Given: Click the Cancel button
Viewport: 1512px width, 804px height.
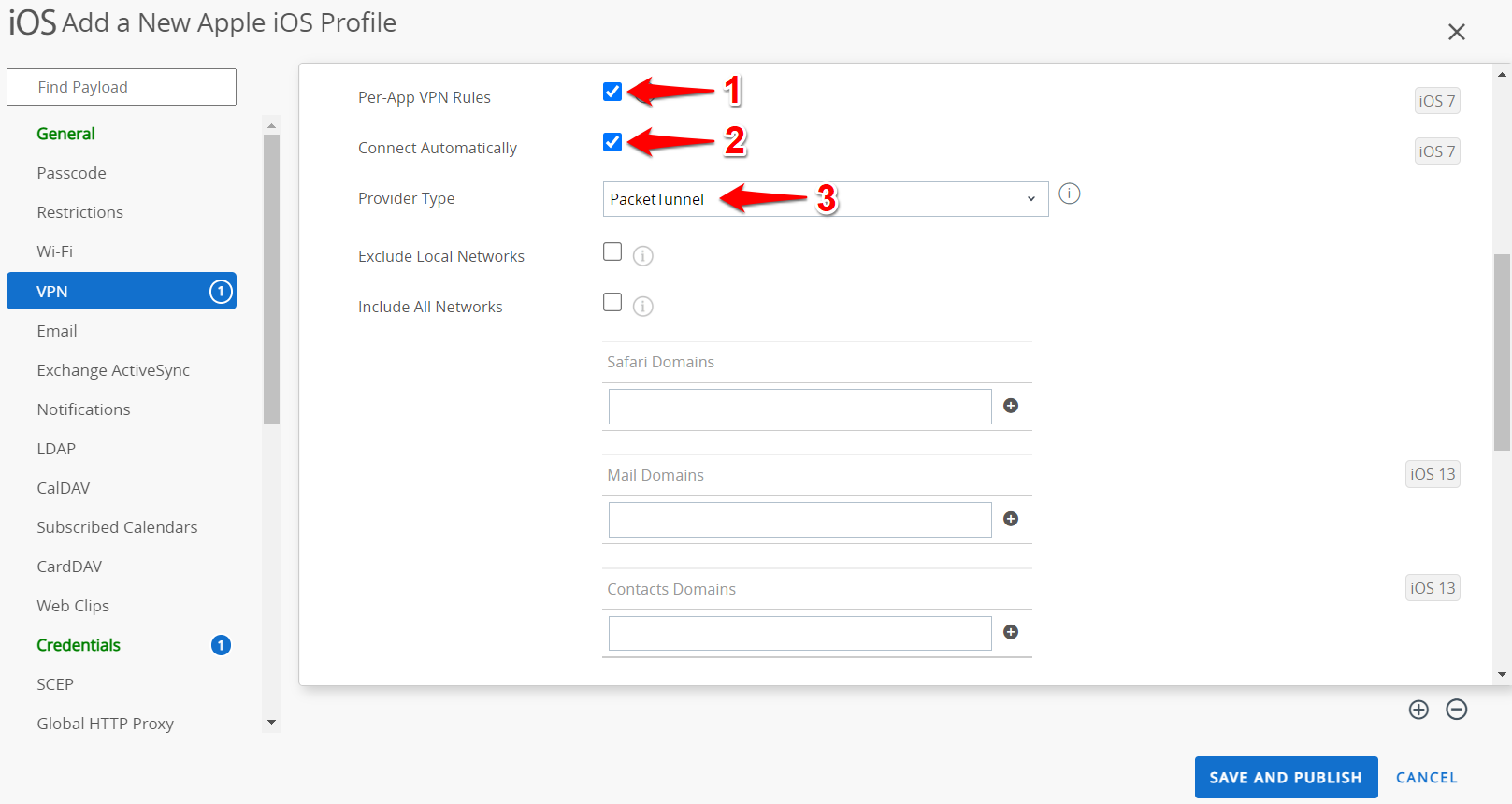Looking at the screenshot, I should [x=1426, y=777].
